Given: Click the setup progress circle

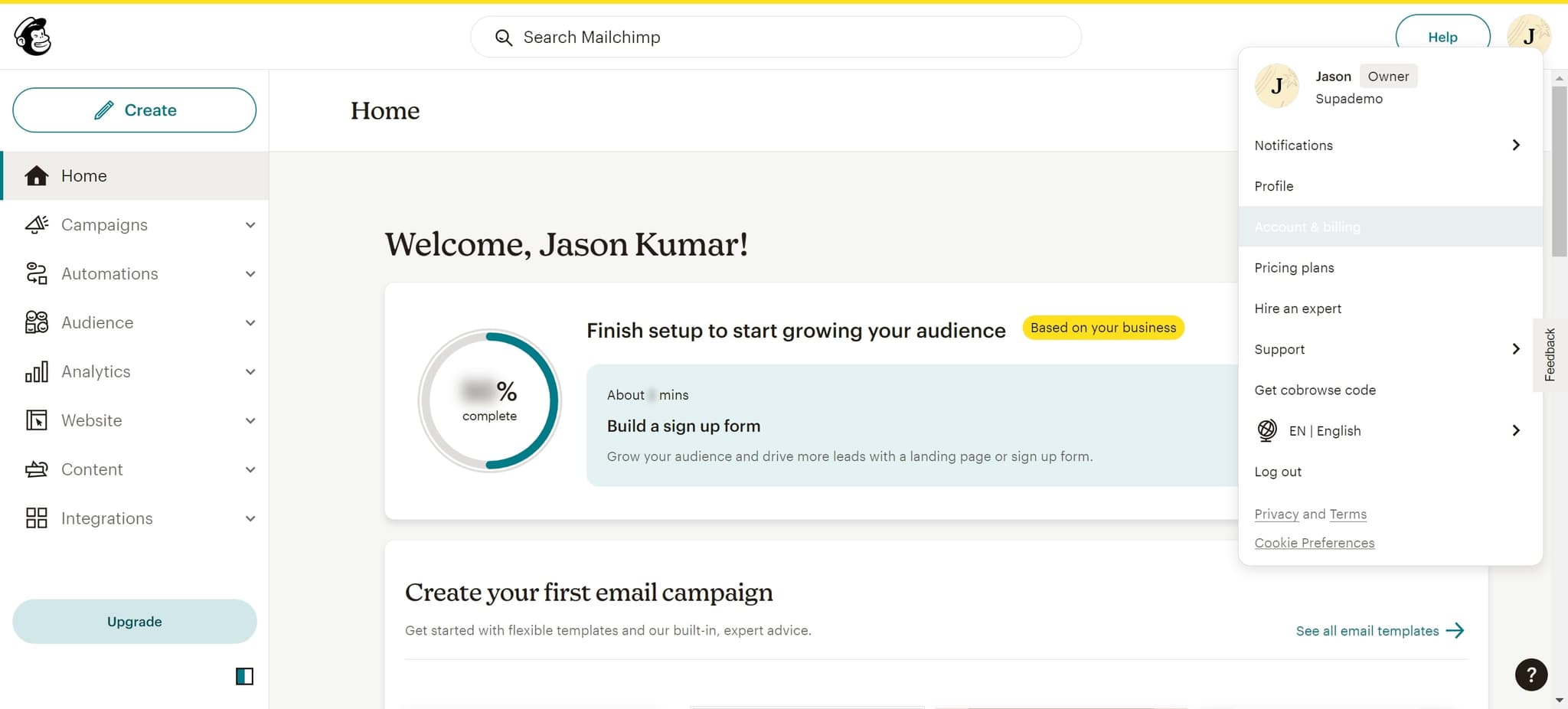Looking at the screenshot, I should [490, 400].
